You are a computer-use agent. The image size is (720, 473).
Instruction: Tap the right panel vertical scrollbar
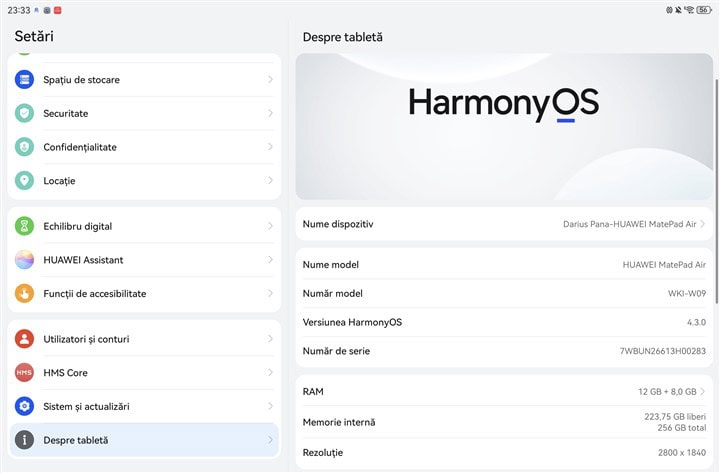[716, 191]
